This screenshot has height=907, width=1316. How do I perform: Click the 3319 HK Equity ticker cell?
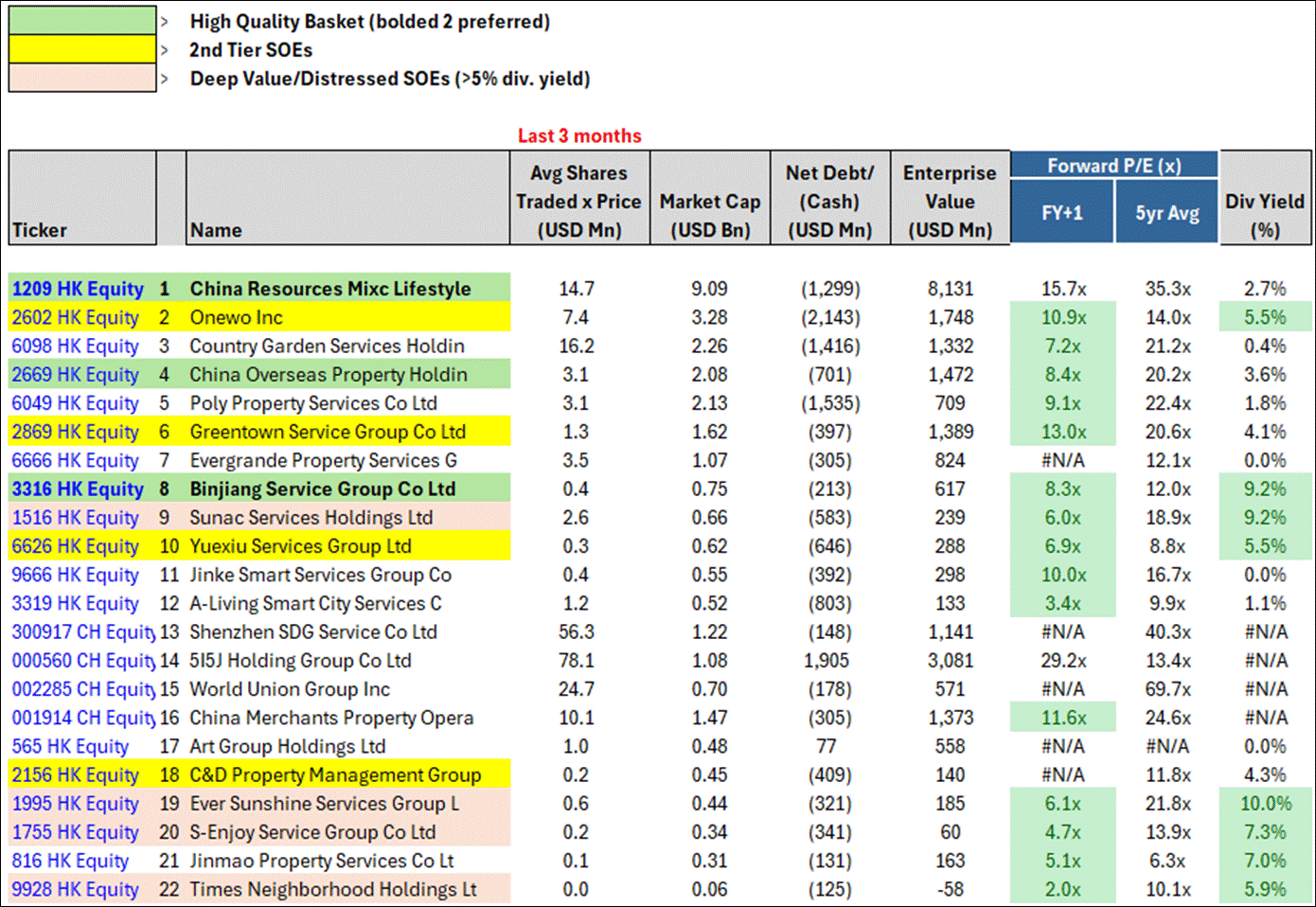tap(82, 603)
